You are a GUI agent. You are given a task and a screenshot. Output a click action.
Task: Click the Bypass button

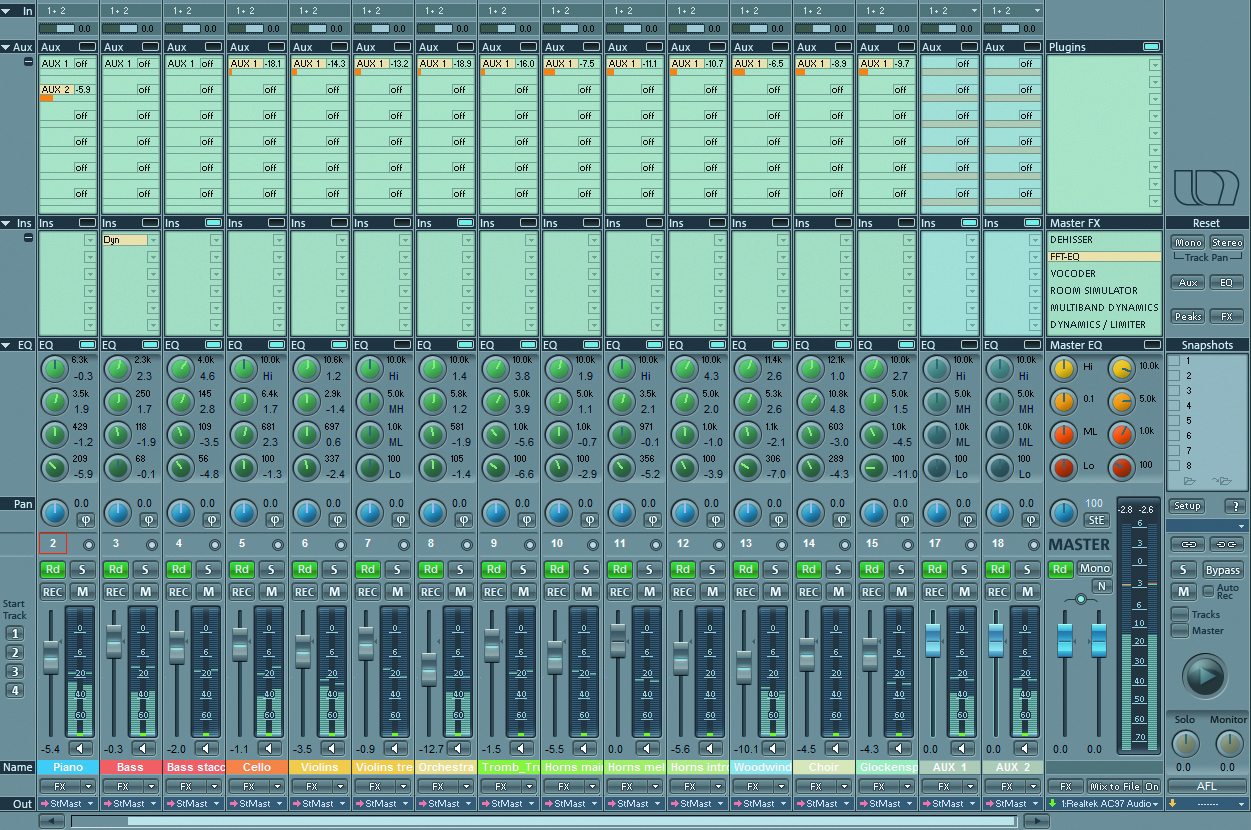[x=1222, y=570]
